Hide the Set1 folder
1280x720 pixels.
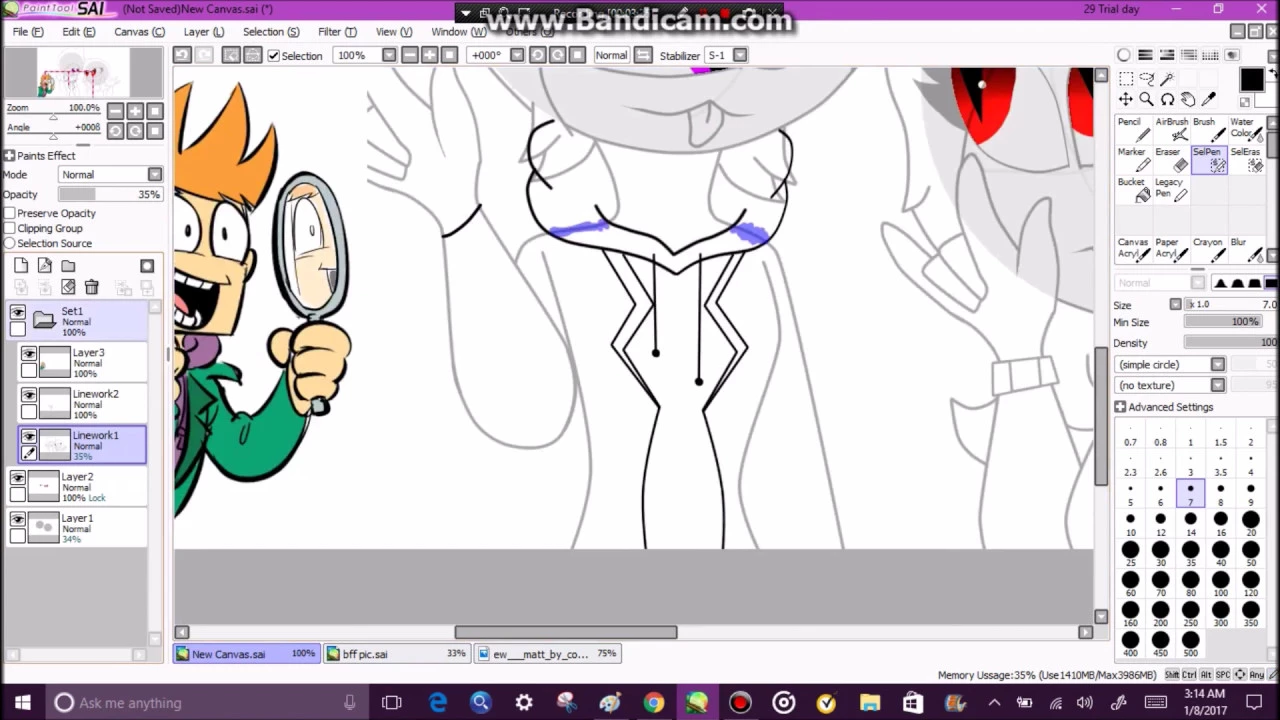coord(18,312)
